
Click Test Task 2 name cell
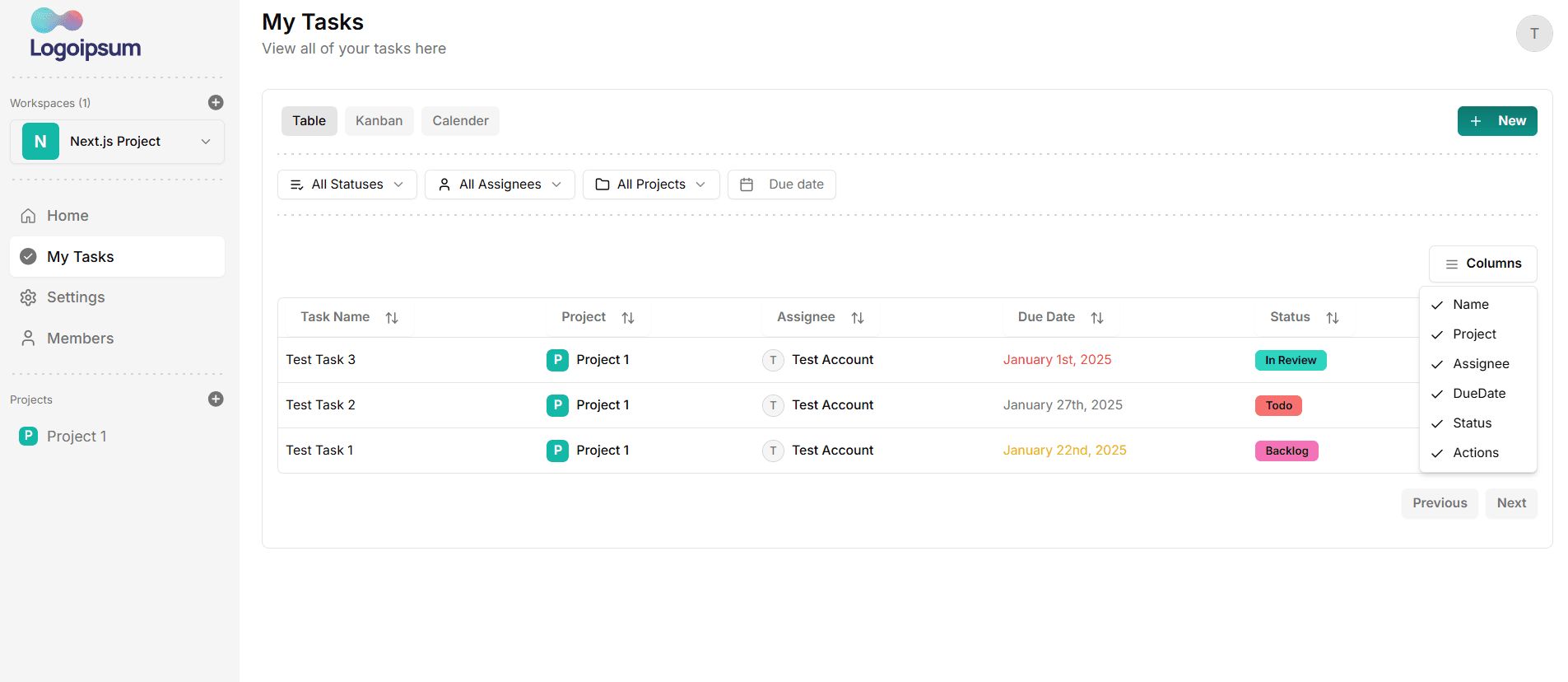(321, 405)
